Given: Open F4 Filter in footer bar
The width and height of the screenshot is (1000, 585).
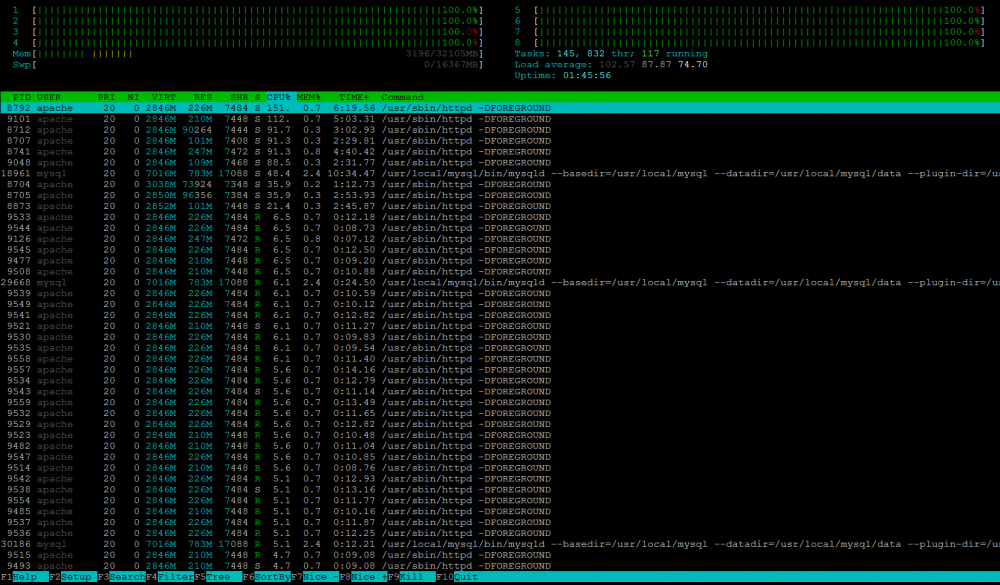Looking at the screenshot, I should pyautogui.click(x=170, y=577).
